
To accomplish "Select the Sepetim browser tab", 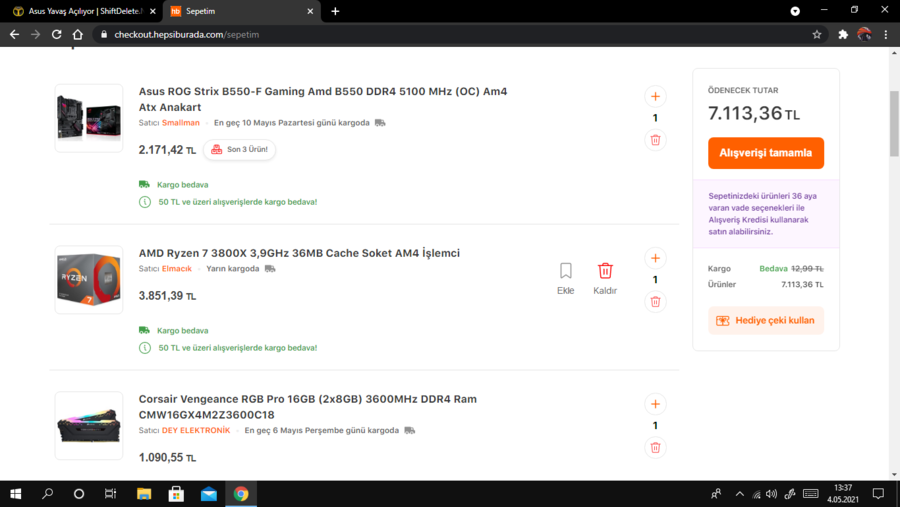I will pos(241,11).
